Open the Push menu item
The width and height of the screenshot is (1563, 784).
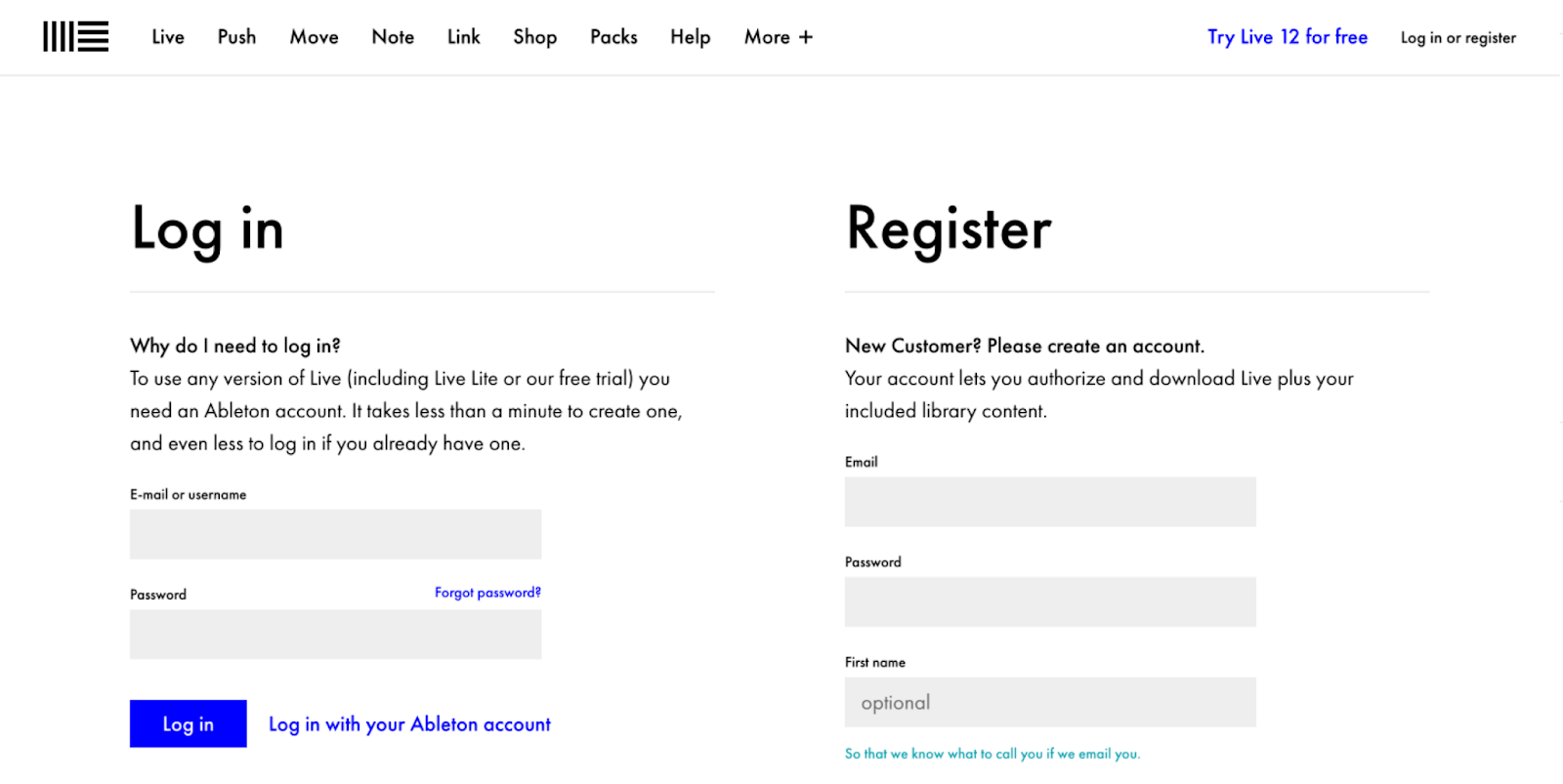point(236,37)
